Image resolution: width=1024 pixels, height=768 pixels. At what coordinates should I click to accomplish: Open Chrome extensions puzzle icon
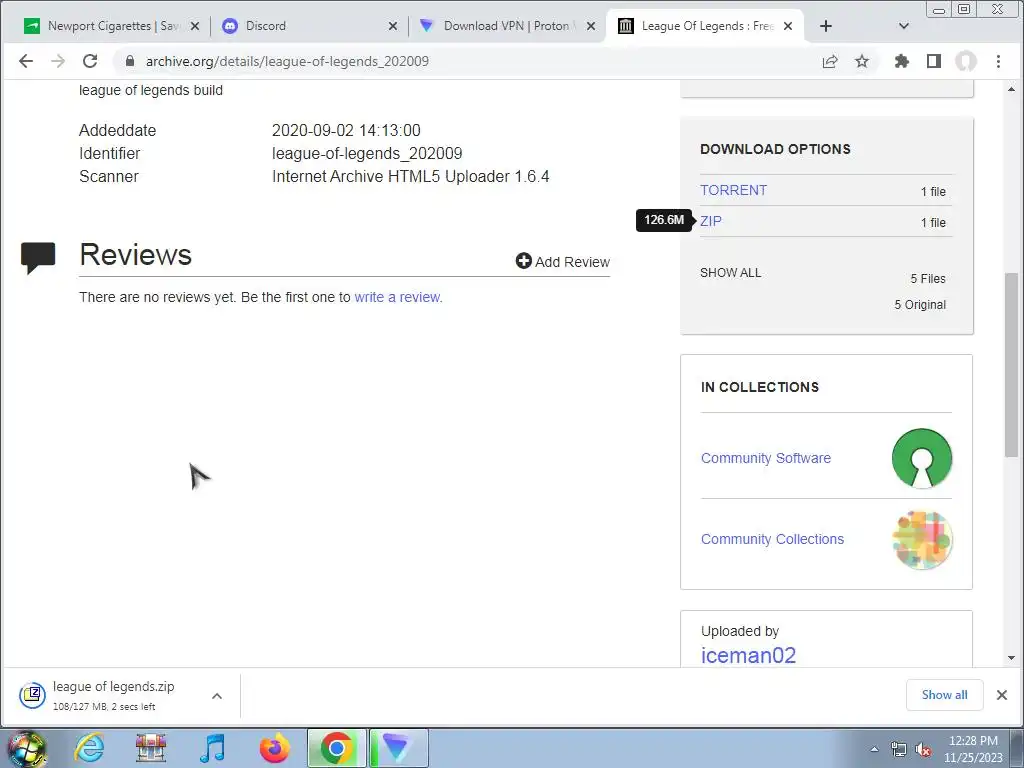[902, 61]
